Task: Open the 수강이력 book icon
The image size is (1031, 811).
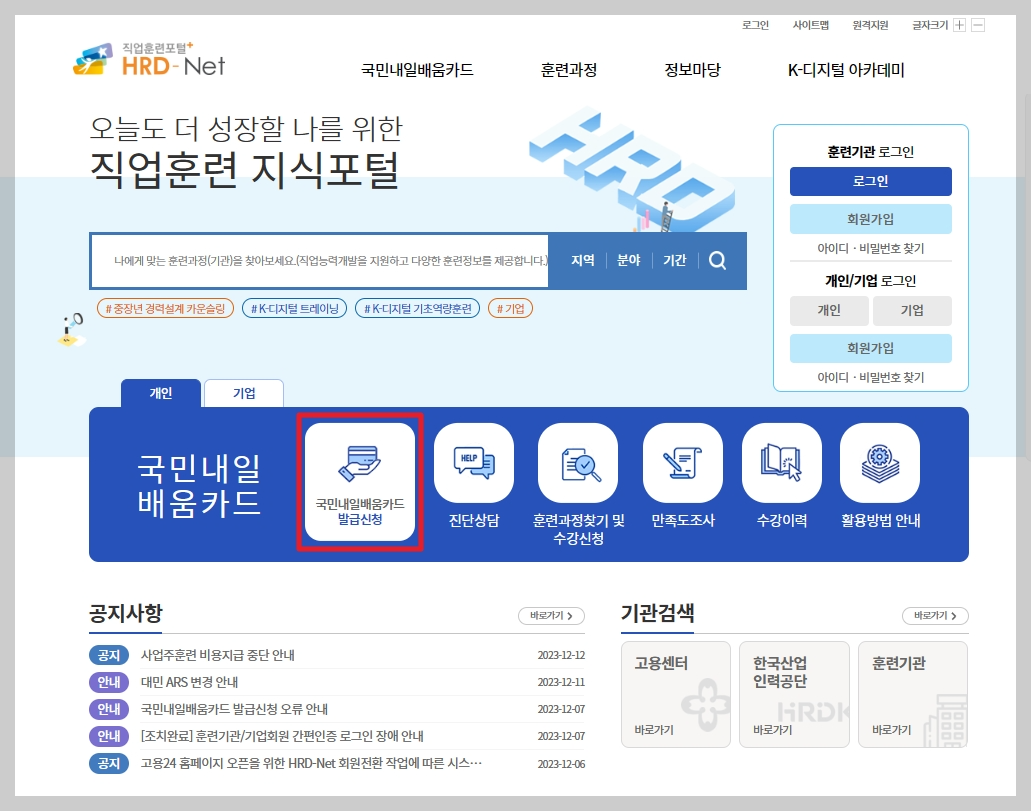Action: point(782,462)
